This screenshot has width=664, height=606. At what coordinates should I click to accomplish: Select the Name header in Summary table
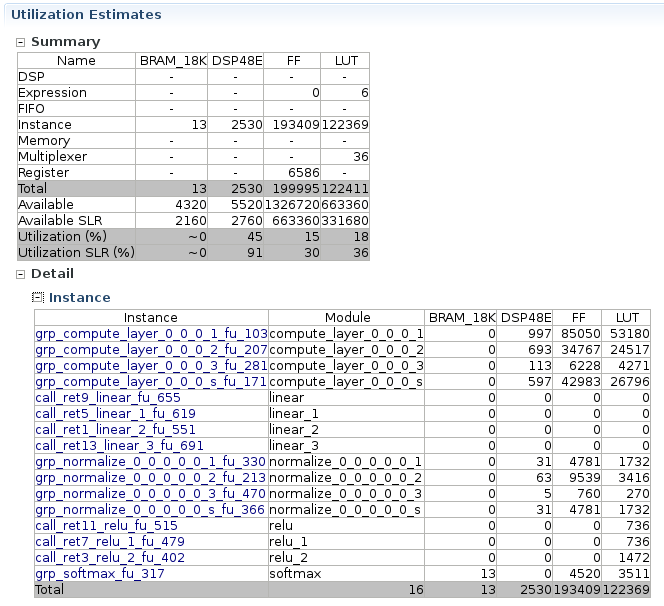click(x=76, y=61)
